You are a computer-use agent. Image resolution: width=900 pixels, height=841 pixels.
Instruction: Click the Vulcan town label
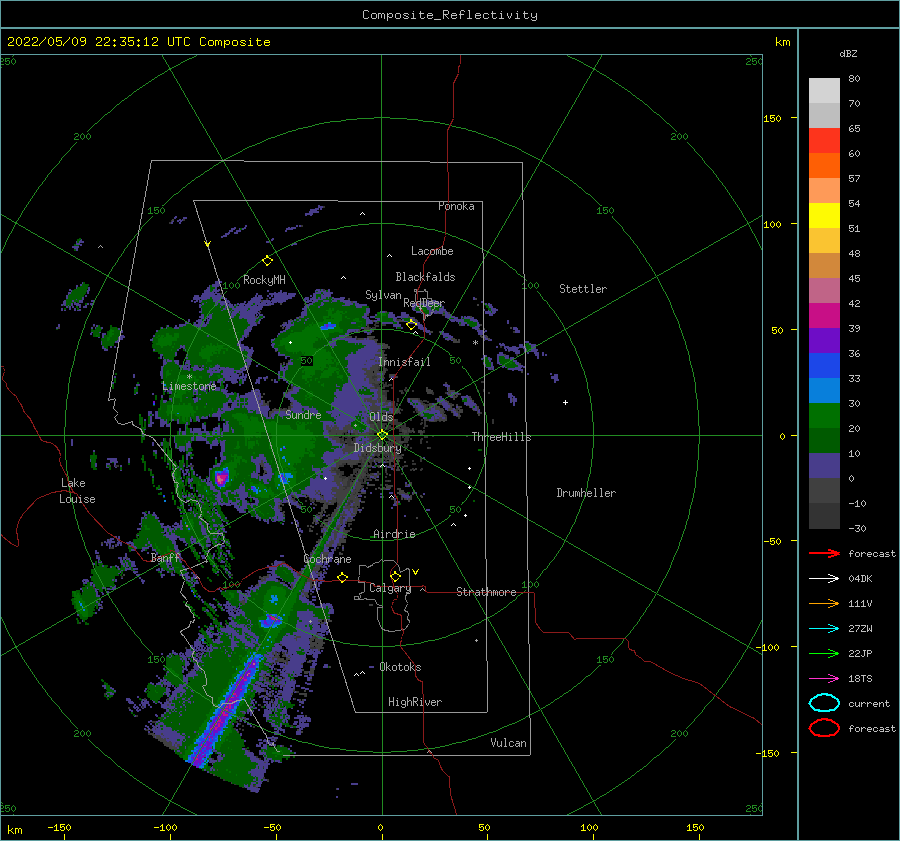[508, 743]
